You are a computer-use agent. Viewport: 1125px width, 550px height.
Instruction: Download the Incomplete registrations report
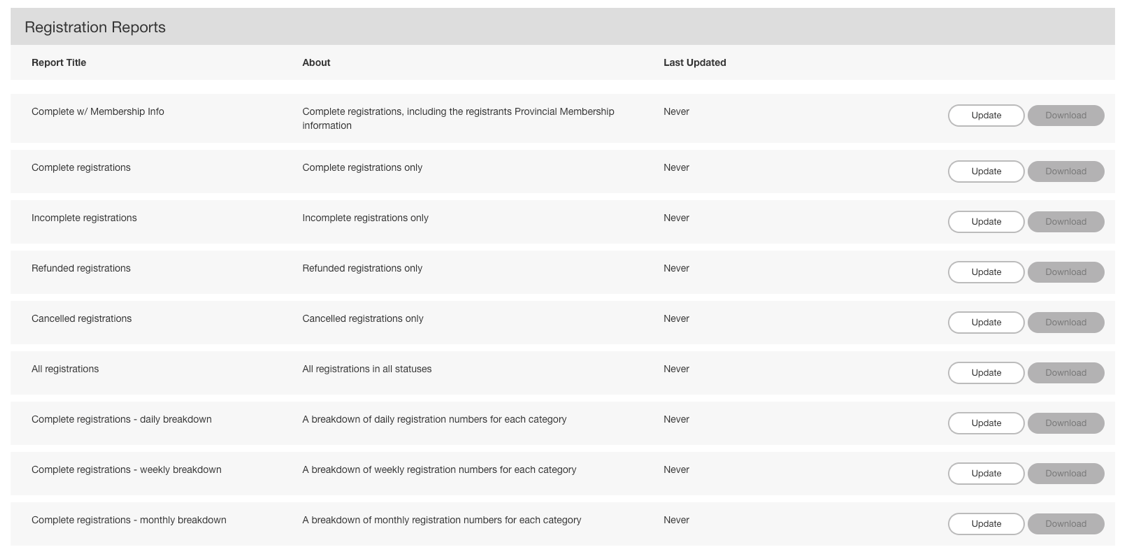click(x=1065, y=222)
